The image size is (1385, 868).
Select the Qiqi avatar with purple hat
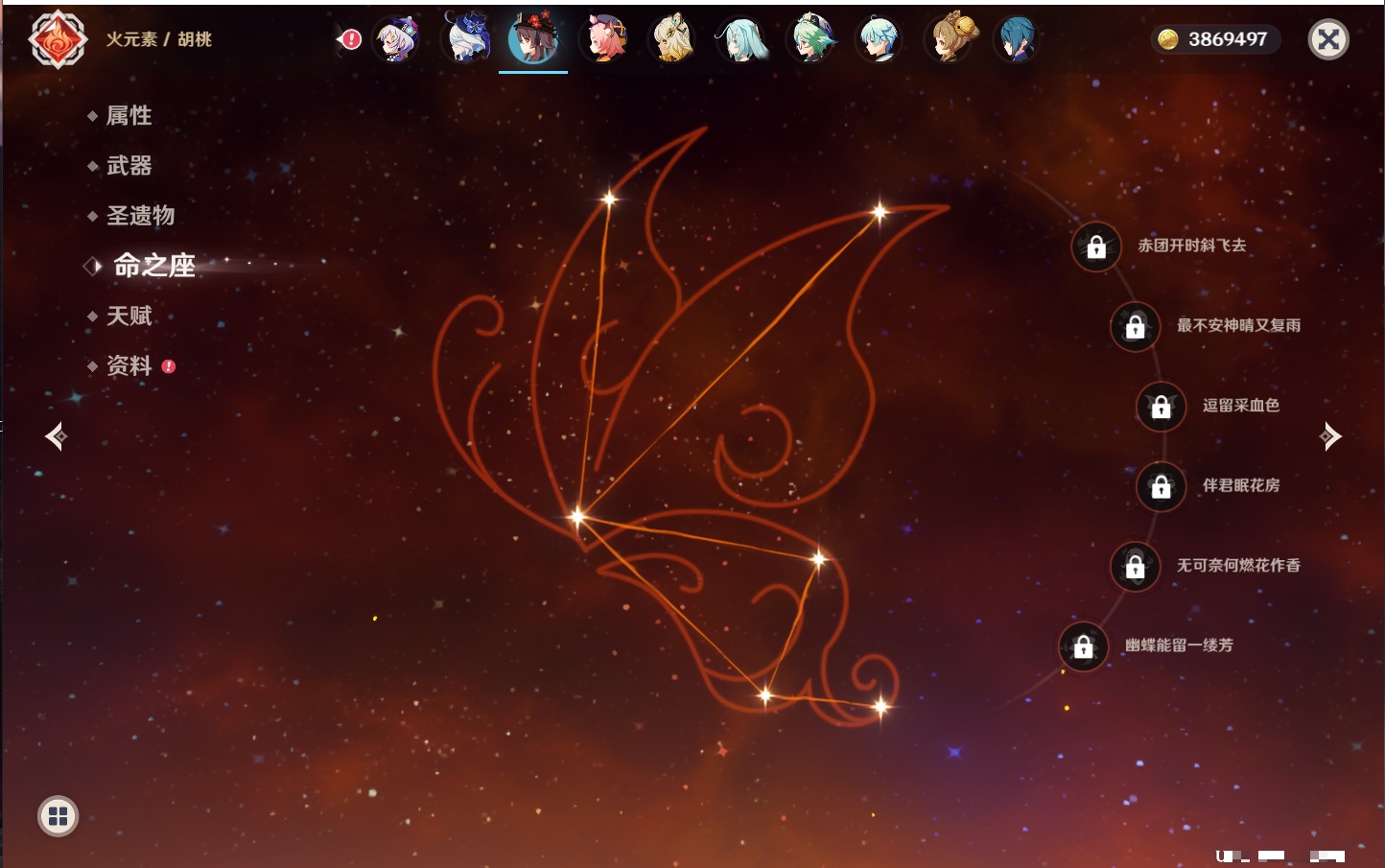pos(398,39)
